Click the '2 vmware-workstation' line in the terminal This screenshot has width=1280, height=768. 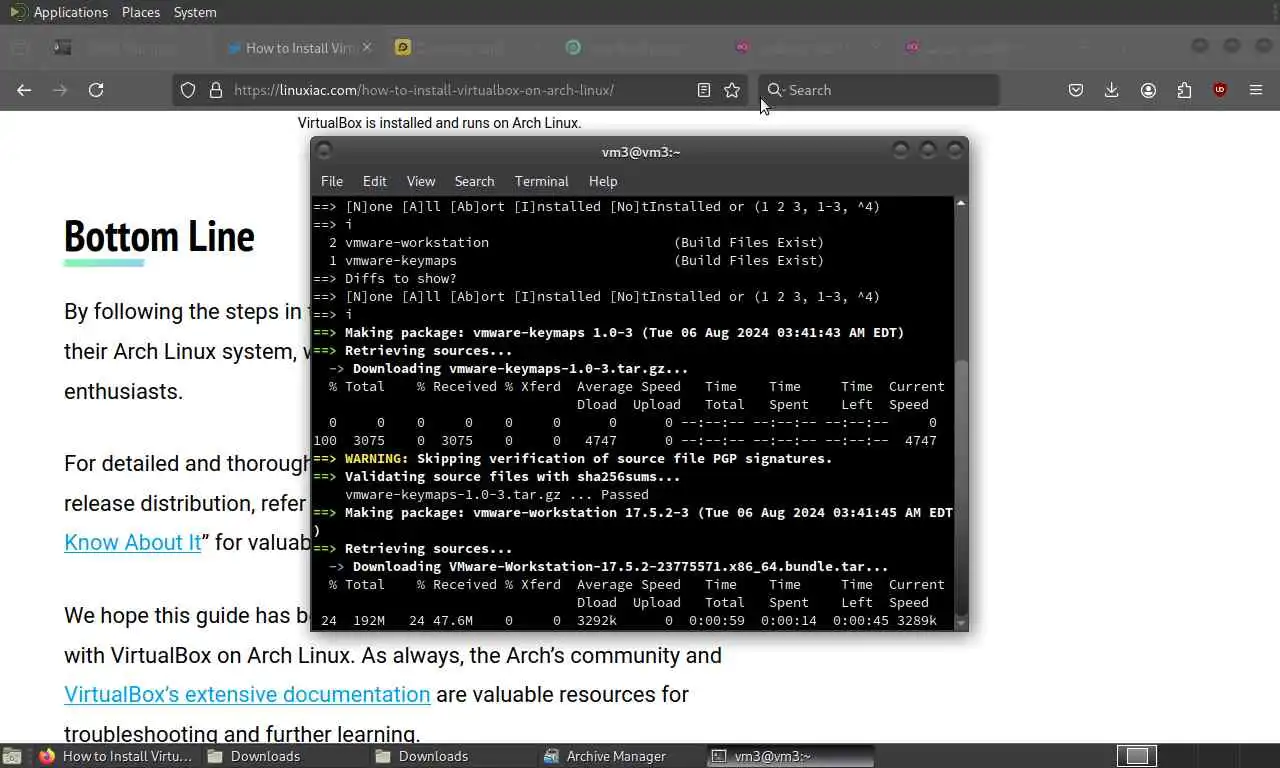[576, 242]
